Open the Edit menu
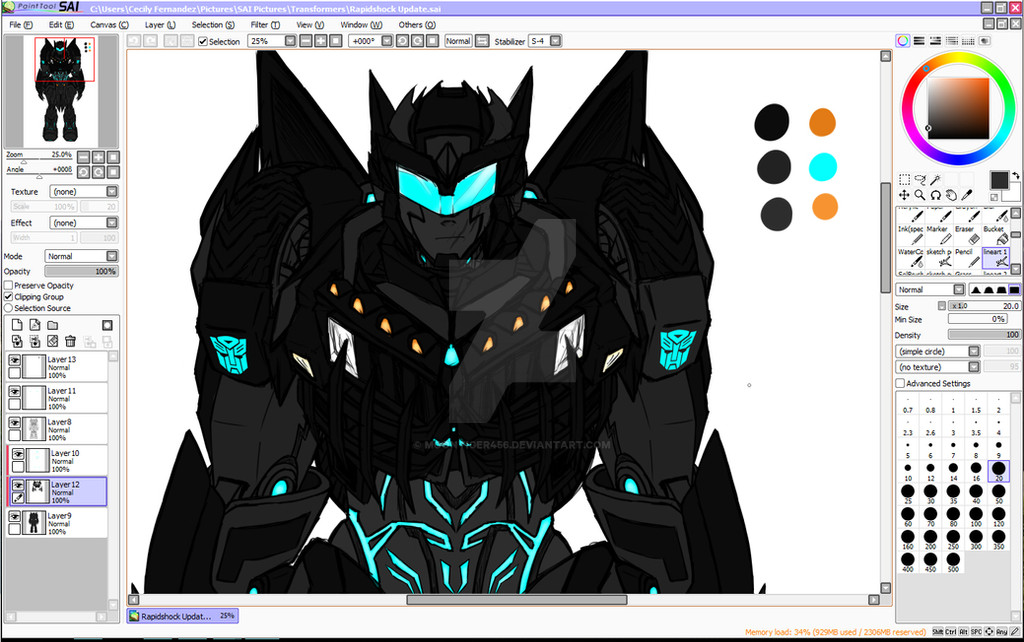The image size is (1024, 642). click(x=61, y=25)
